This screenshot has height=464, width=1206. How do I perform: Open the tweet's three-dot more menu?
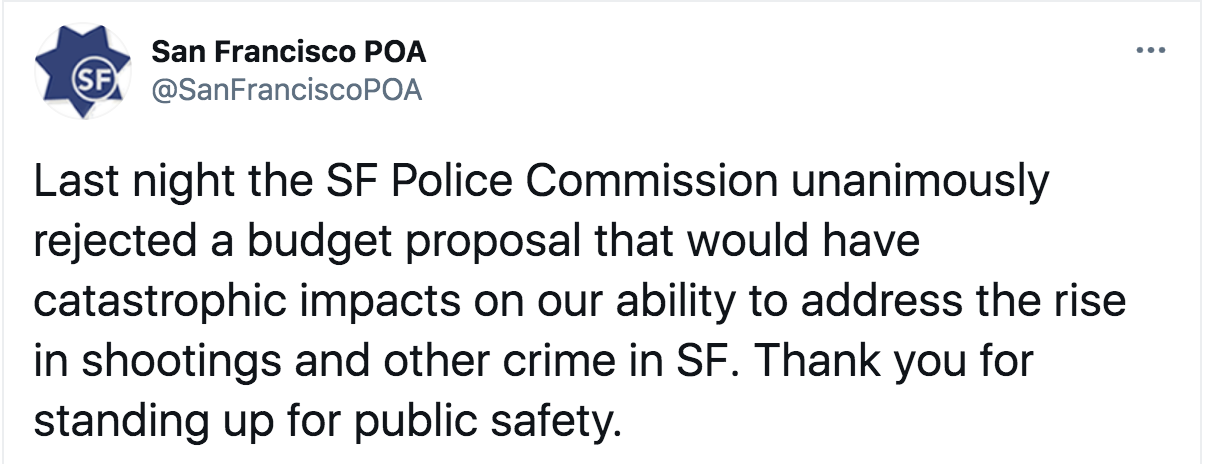(x=1153, y=50)
